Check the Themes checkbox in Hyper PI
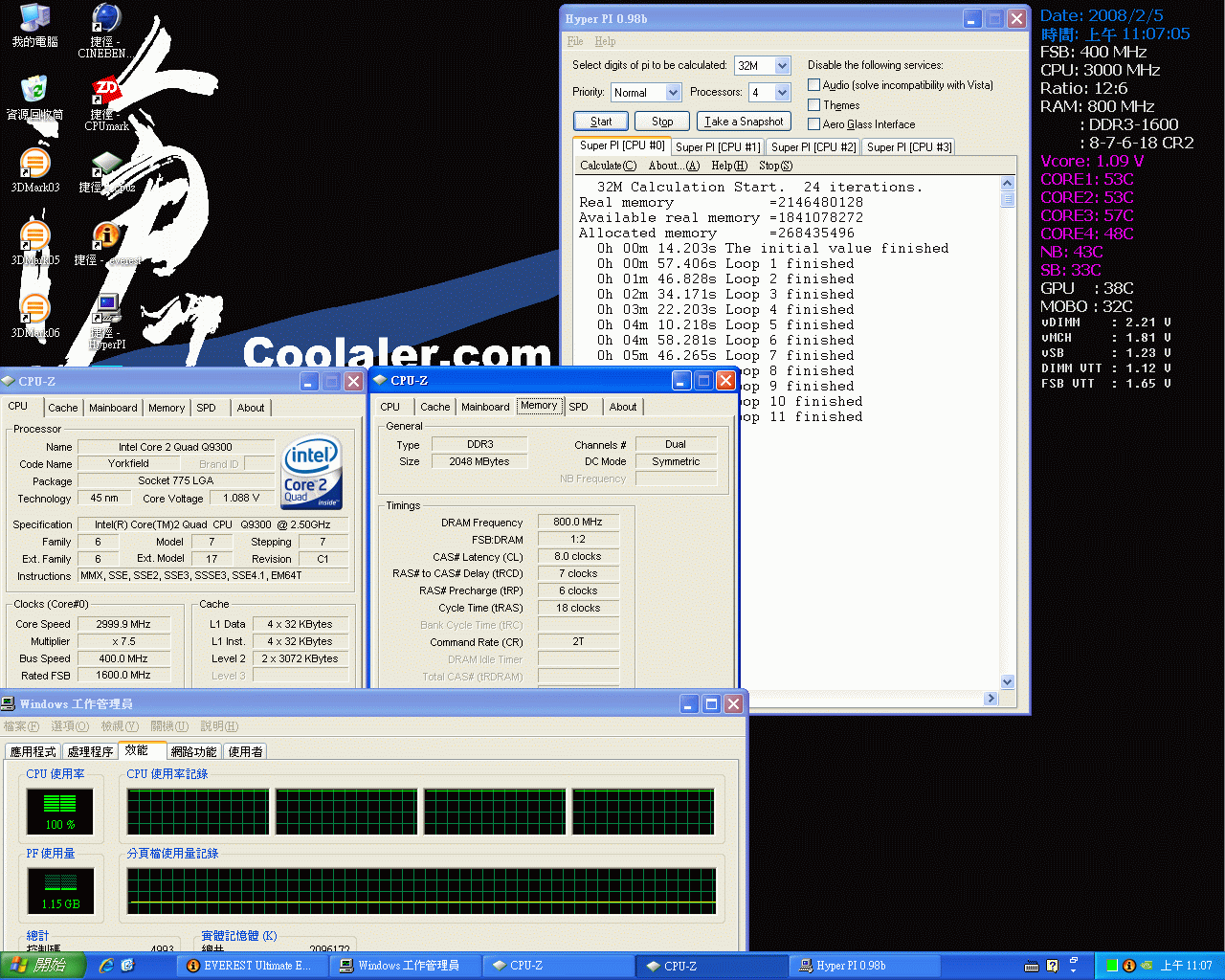The height and width of the screenshot is (980, 1225). click(x=814, y=105)
